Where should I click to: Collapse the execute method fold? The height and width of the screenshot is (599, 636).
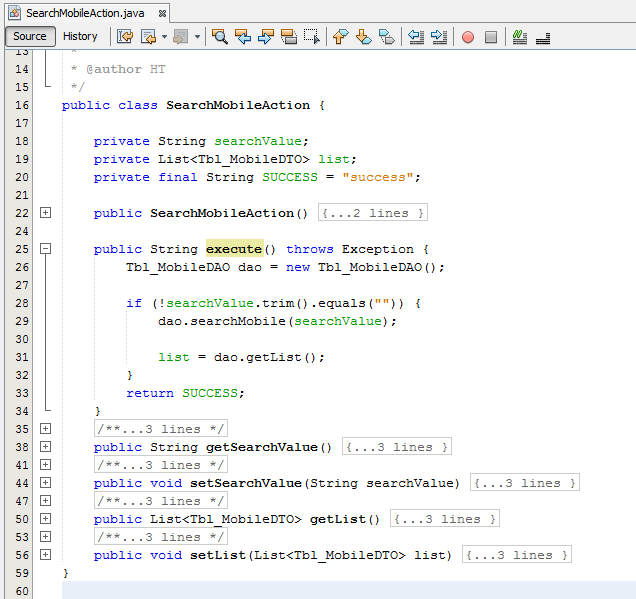(45, 249)
